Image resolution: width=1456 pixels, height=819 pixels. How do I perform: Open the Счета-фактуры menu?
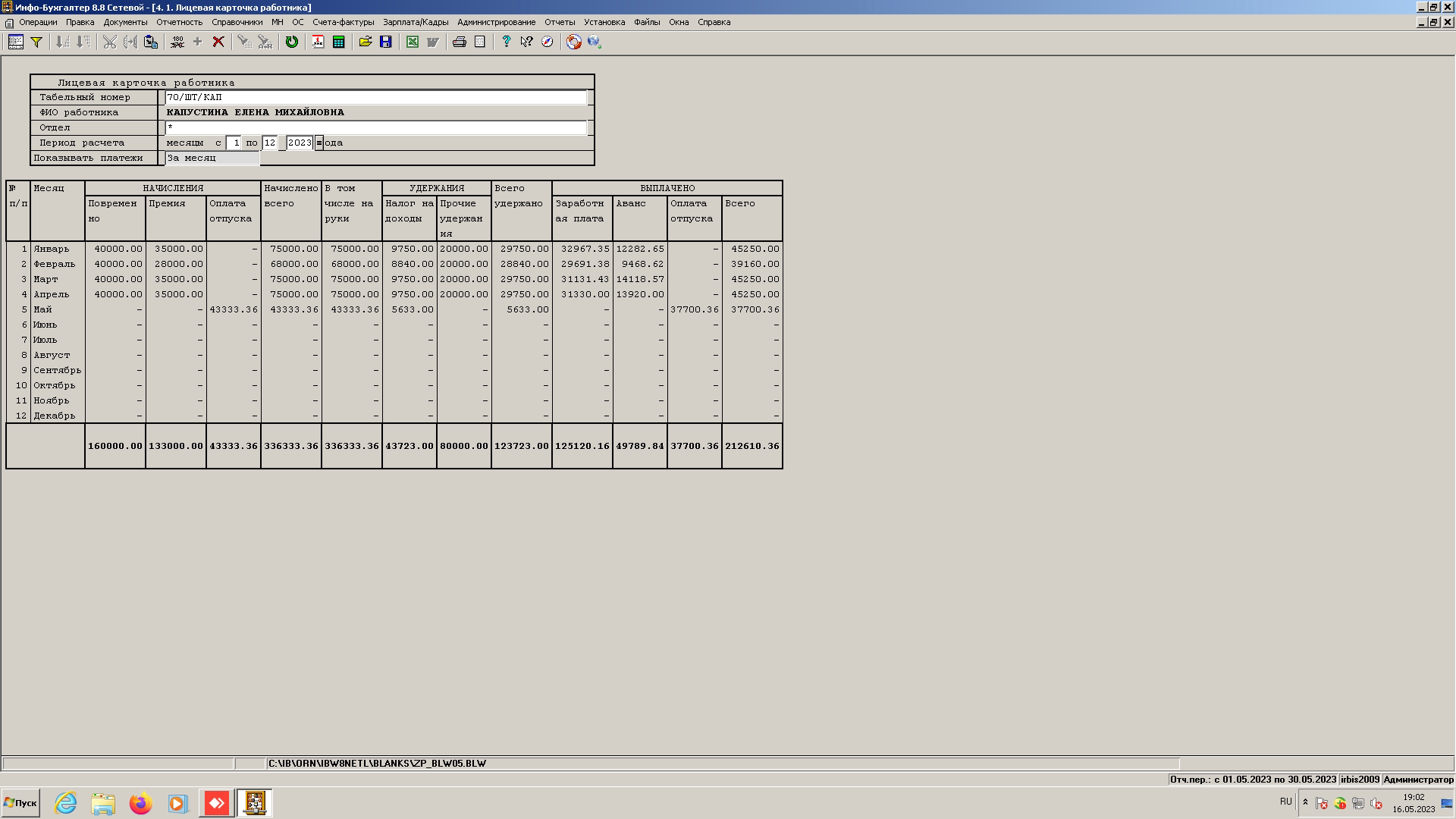(x=343, y=22)
